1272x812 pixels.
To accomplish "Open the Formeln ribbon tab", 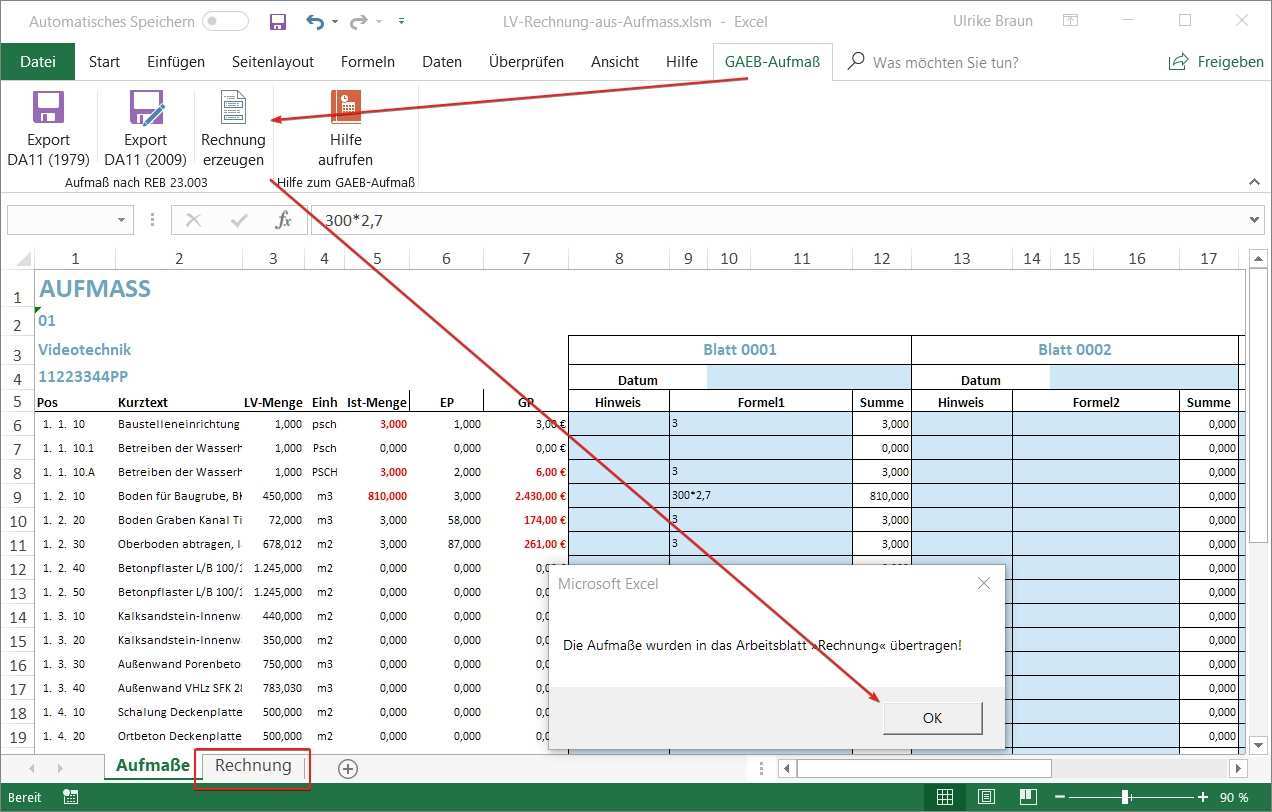I will [367, 62].
